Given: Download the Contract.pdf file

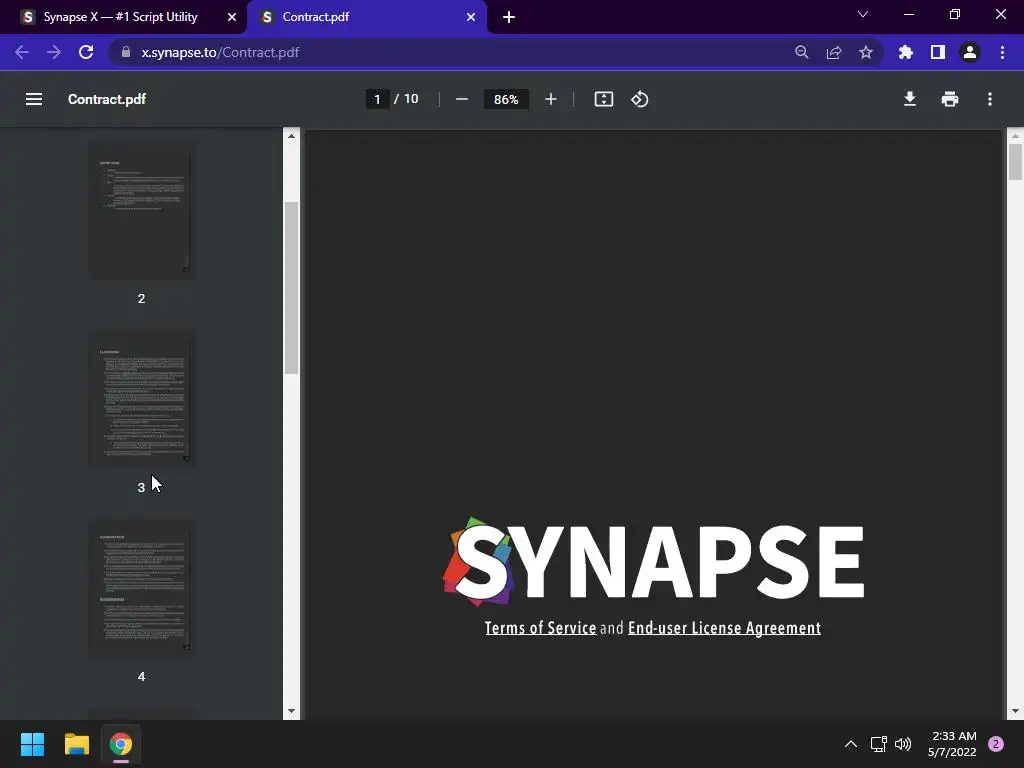Looking at the screenshot, I should click(909, 99).
